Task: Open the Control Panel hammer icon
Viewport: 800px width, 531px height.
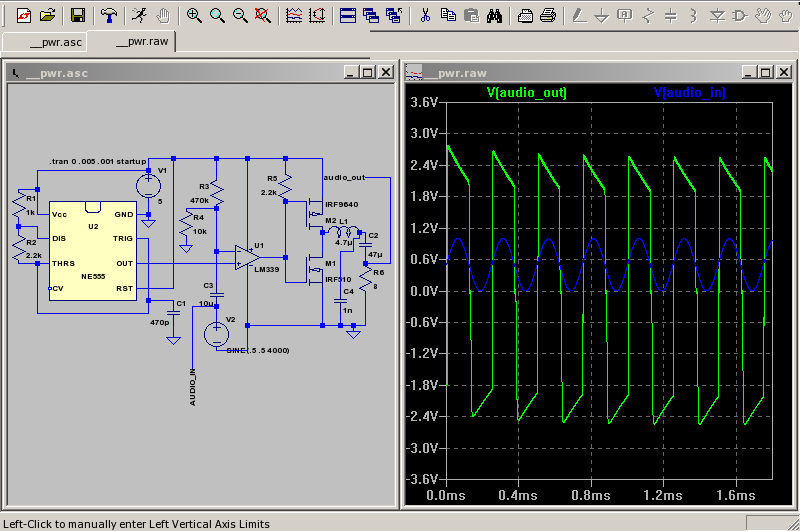Action: coord(108,15)
